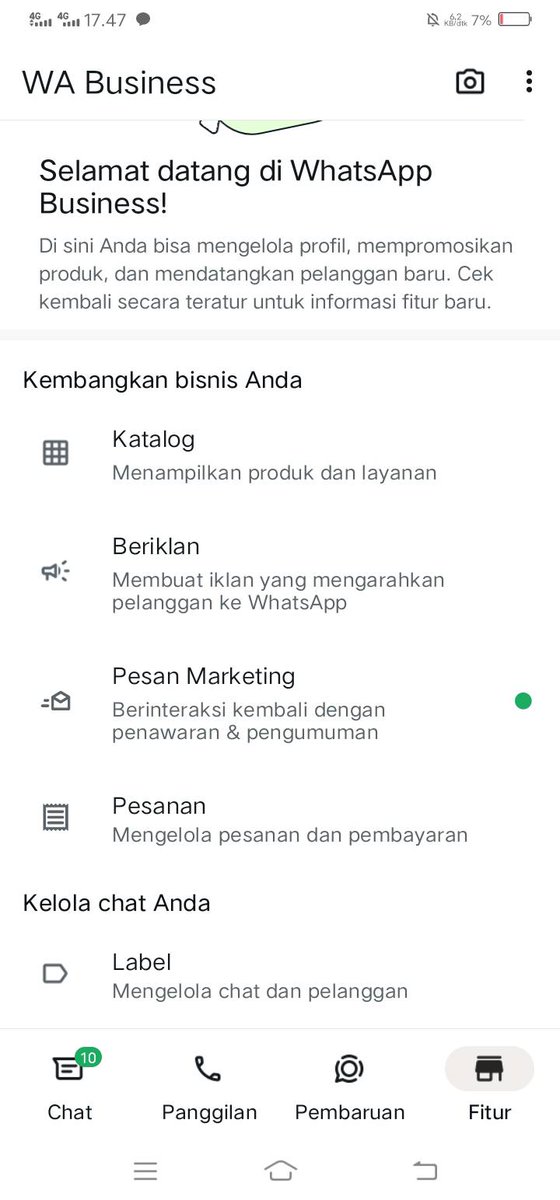Open the Label management option
The width and height of the screenshot is (560, 1200).
click(x=280, y=975)
